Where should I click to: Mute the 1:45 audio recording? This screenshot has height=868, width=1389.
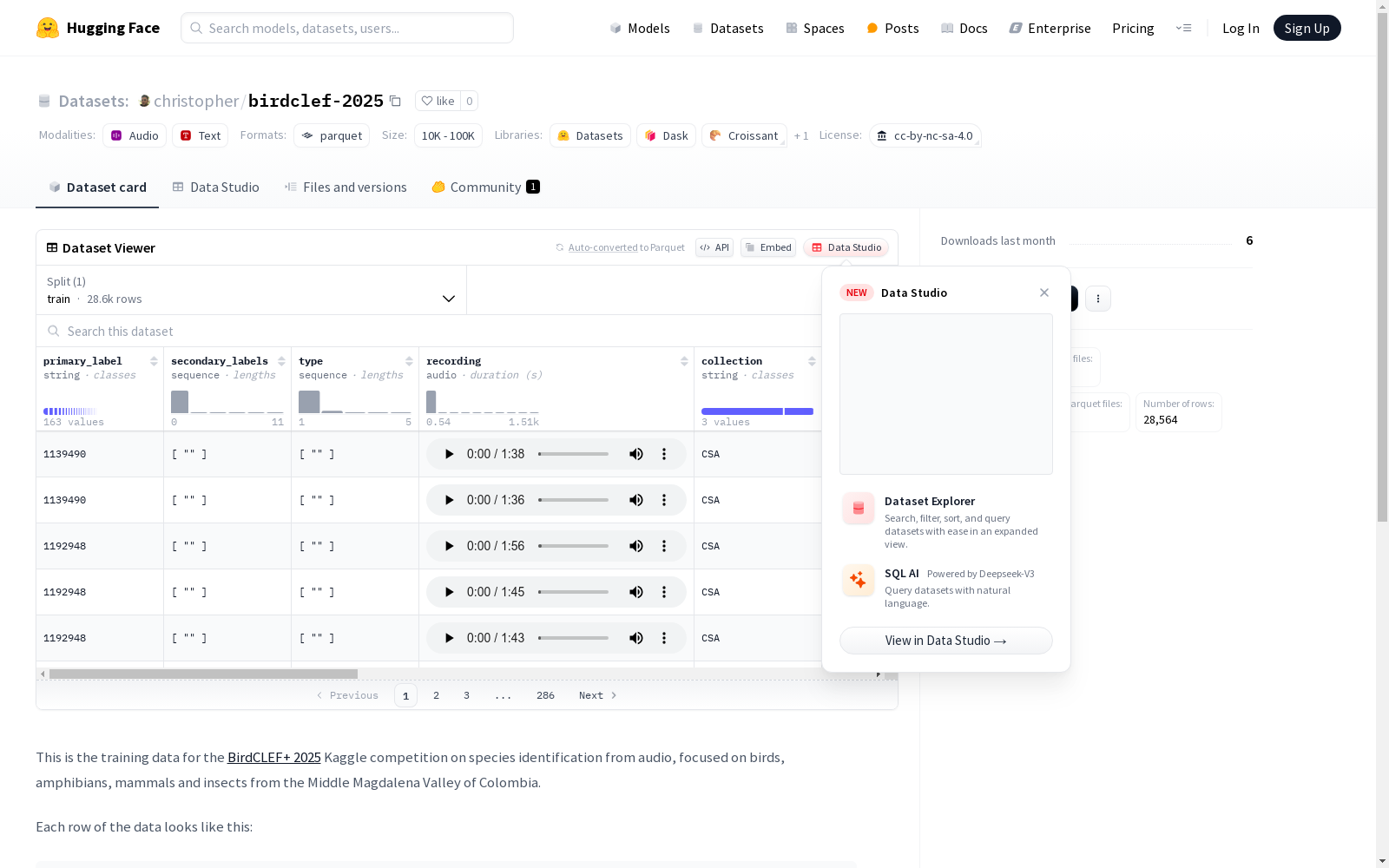coord(636,592)
